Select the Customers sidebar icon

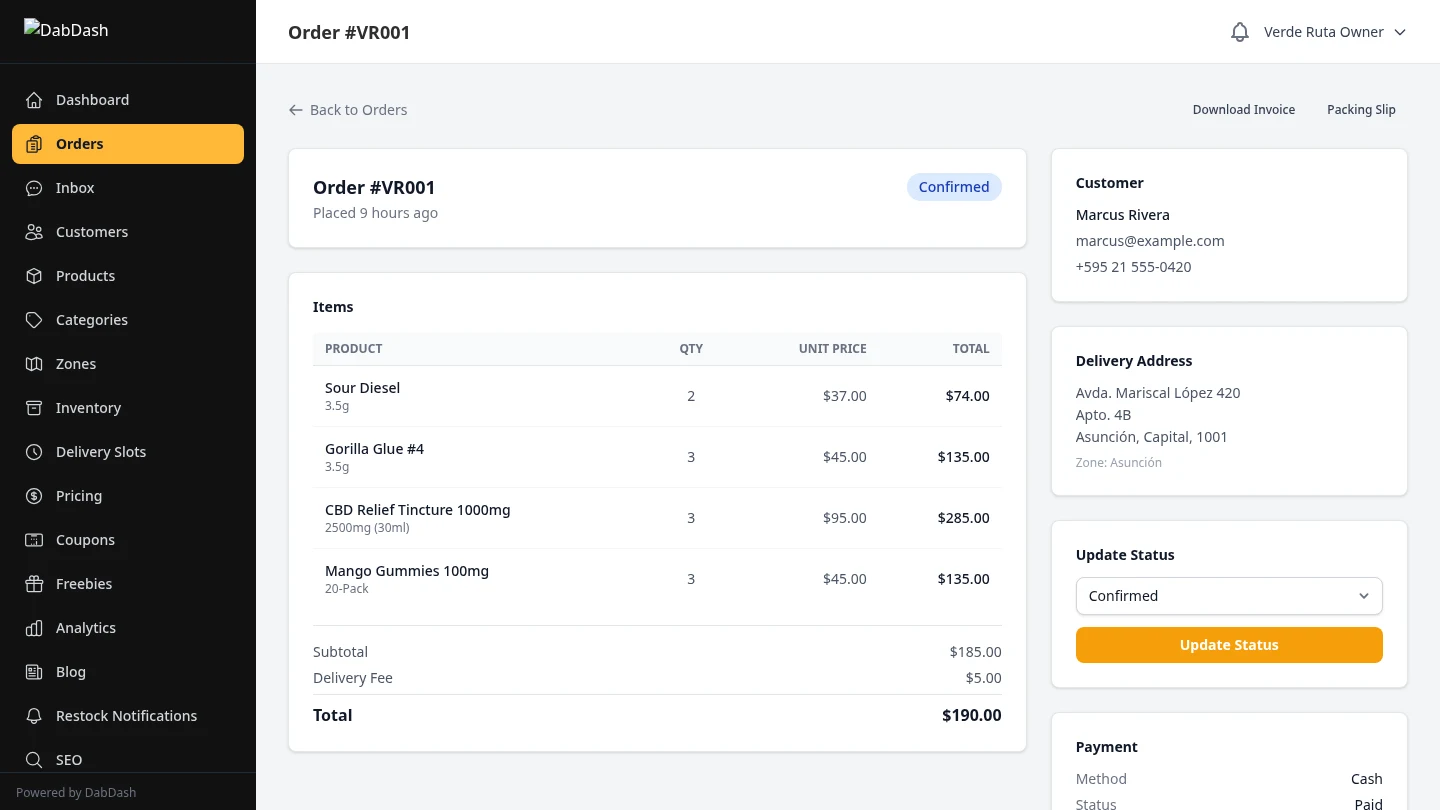[x=35, y=232]
